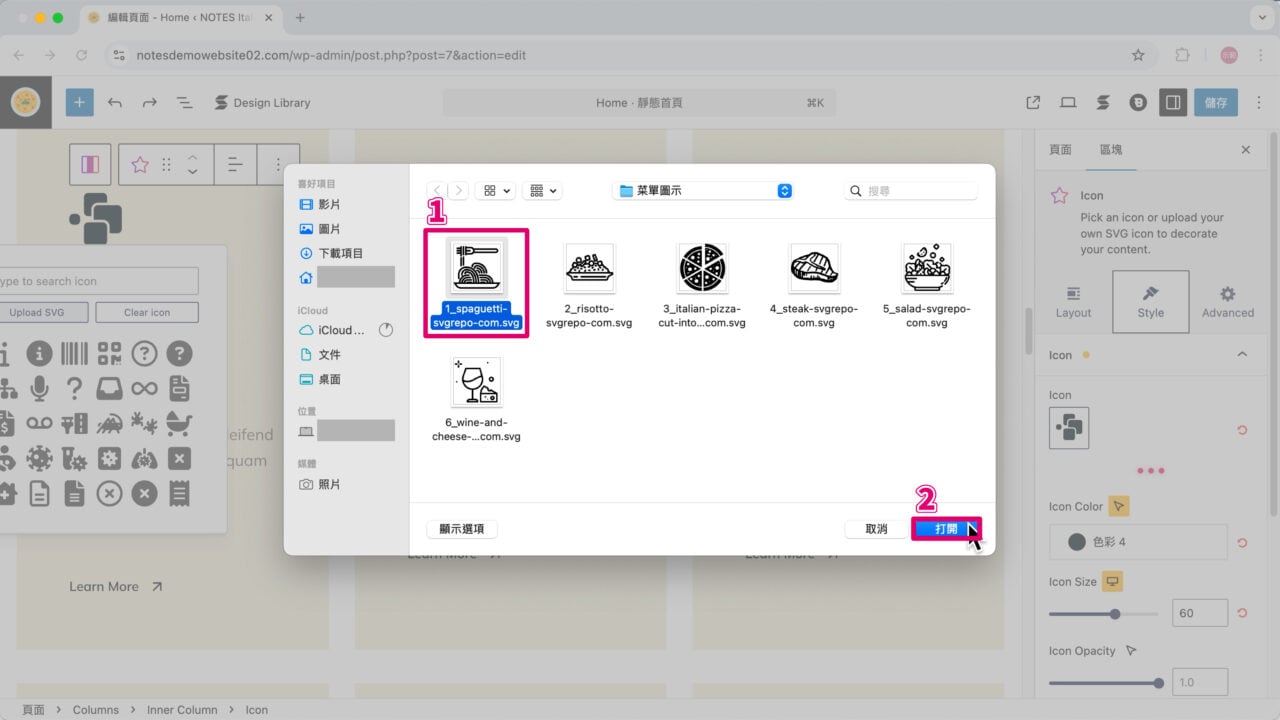Pick the baby stroller icon
The image size is (1280, 720).
pos(179,424)
